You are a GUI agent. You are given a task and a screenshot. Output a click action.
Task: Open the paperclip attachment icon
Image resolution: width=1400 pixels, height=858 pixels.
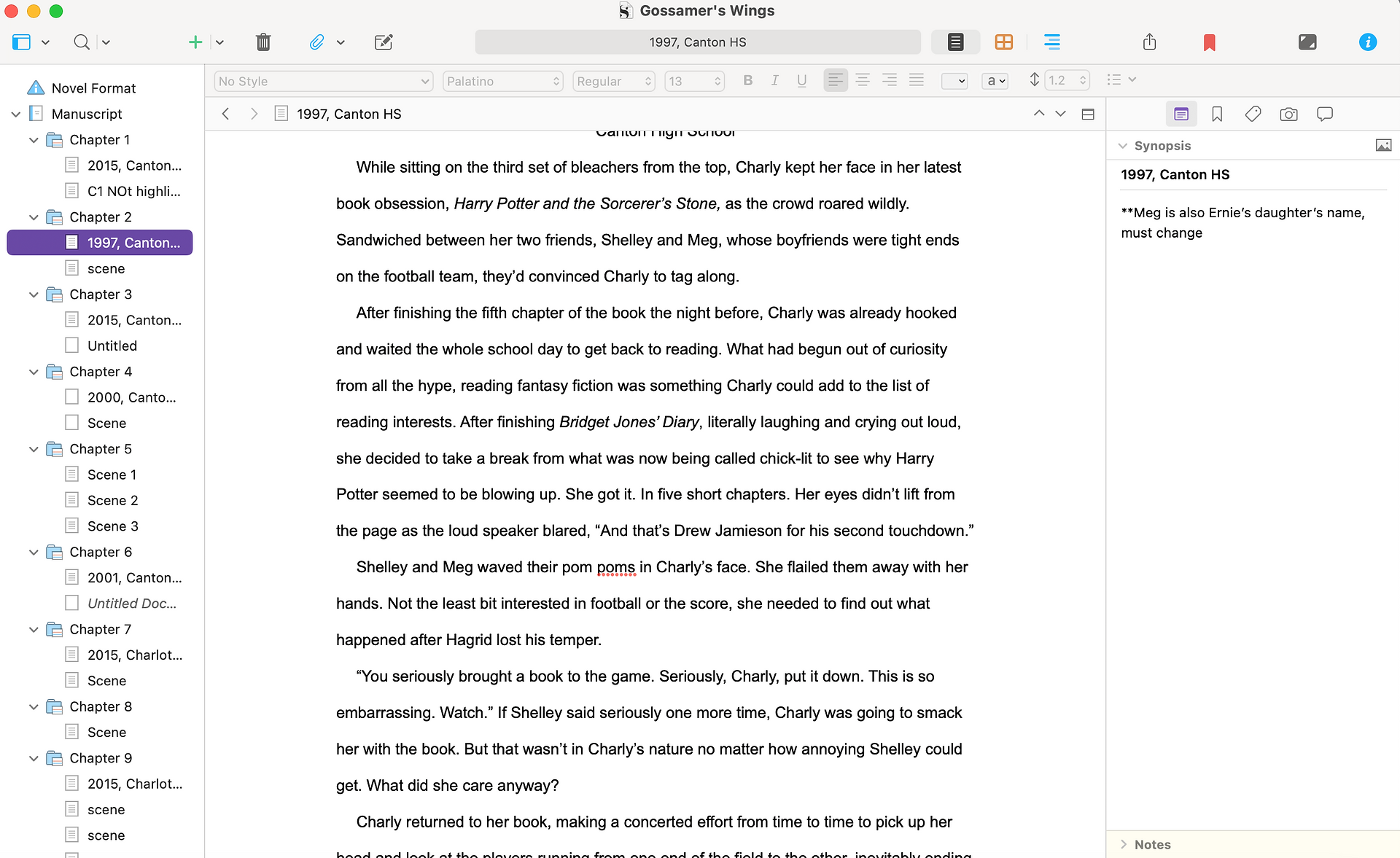pyautogui.click(x=316, y=42)
